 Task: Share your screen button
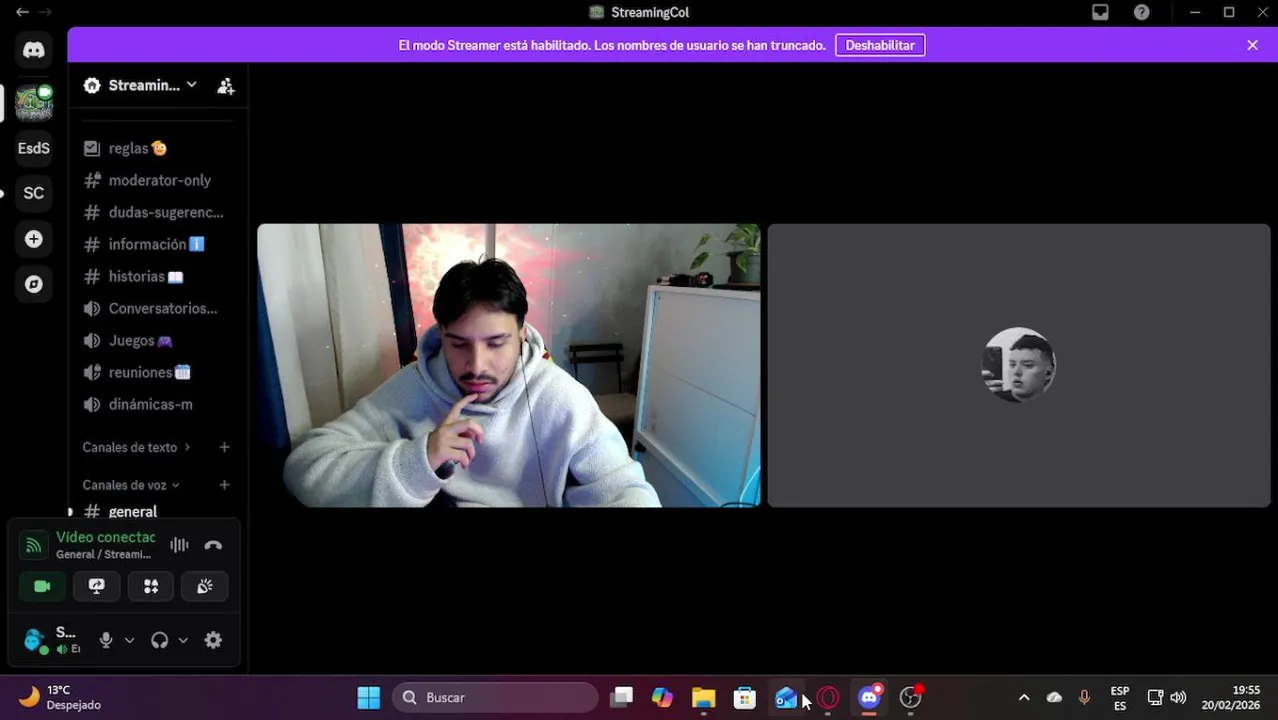point(96,586)
